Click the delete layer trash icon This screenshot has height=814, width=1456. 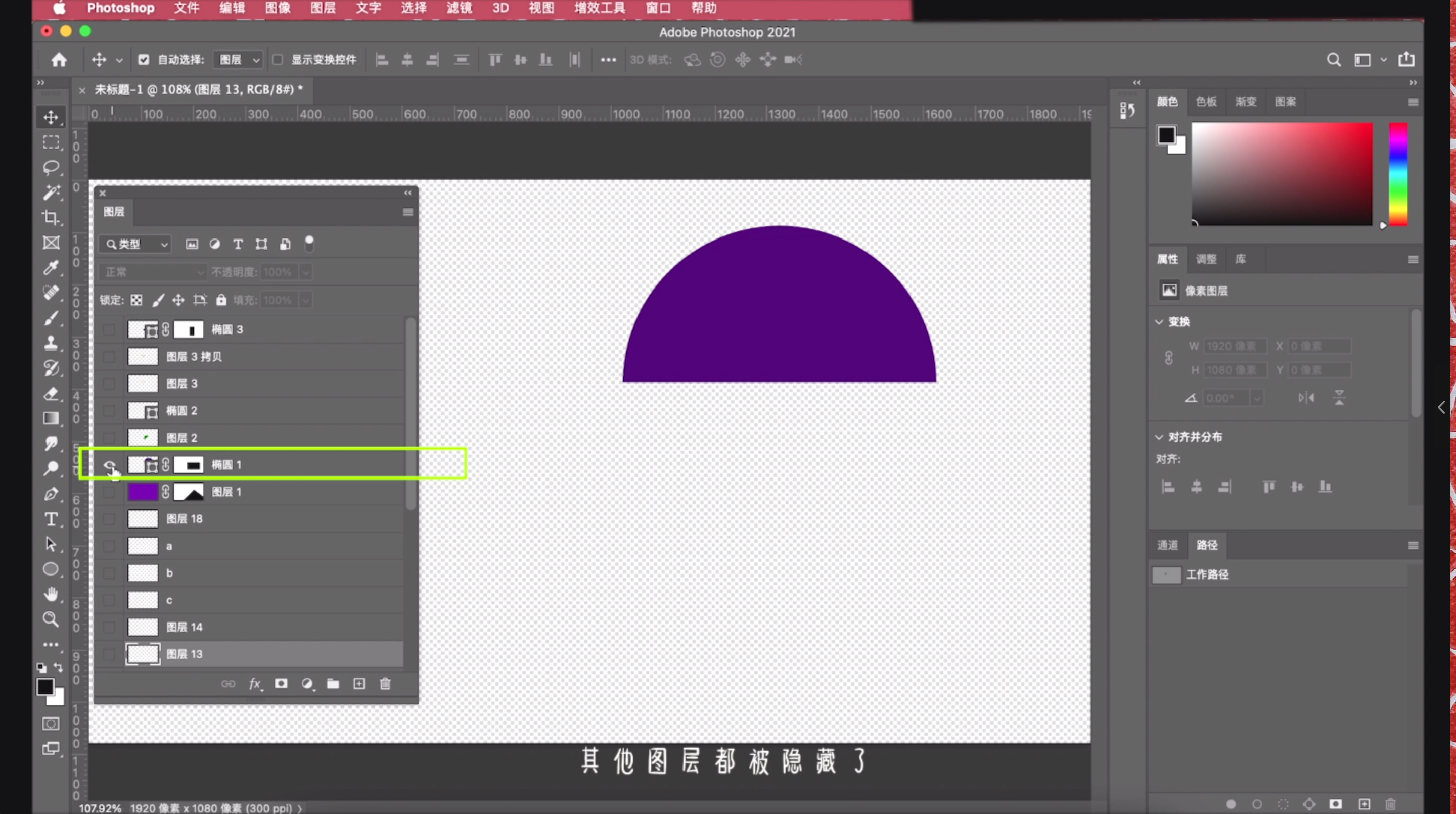(385, 684)
